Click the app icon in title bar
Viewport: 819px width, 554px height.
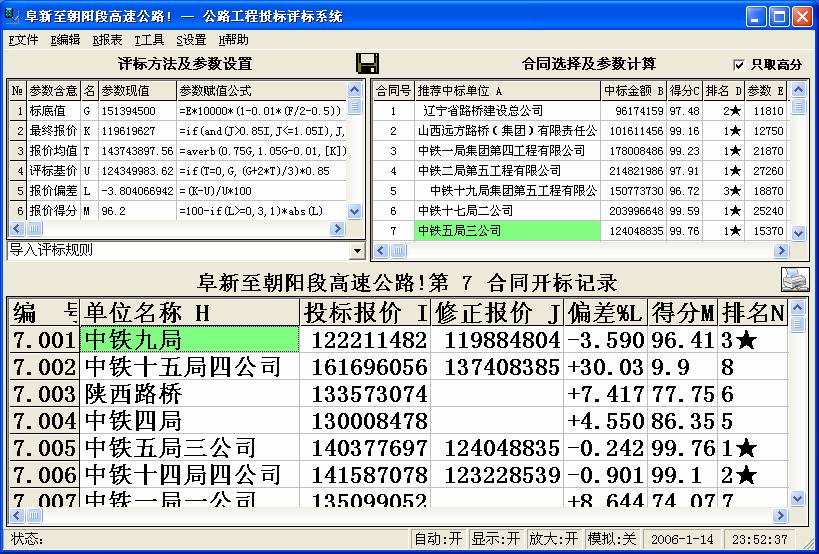pos(11,17)
